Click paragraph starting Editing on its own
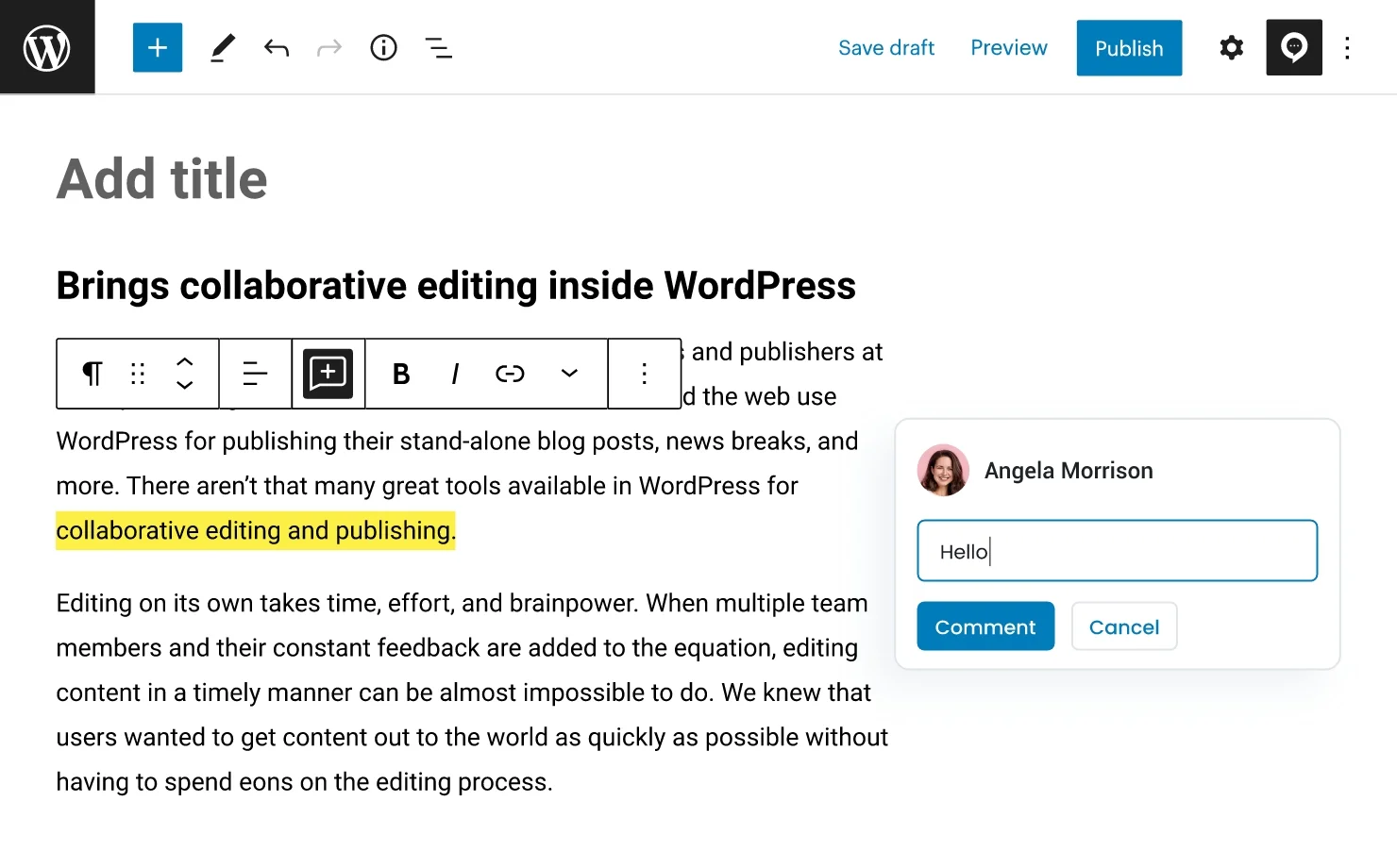The width and height of the screenshot is (1397, 868). [472, 693]
